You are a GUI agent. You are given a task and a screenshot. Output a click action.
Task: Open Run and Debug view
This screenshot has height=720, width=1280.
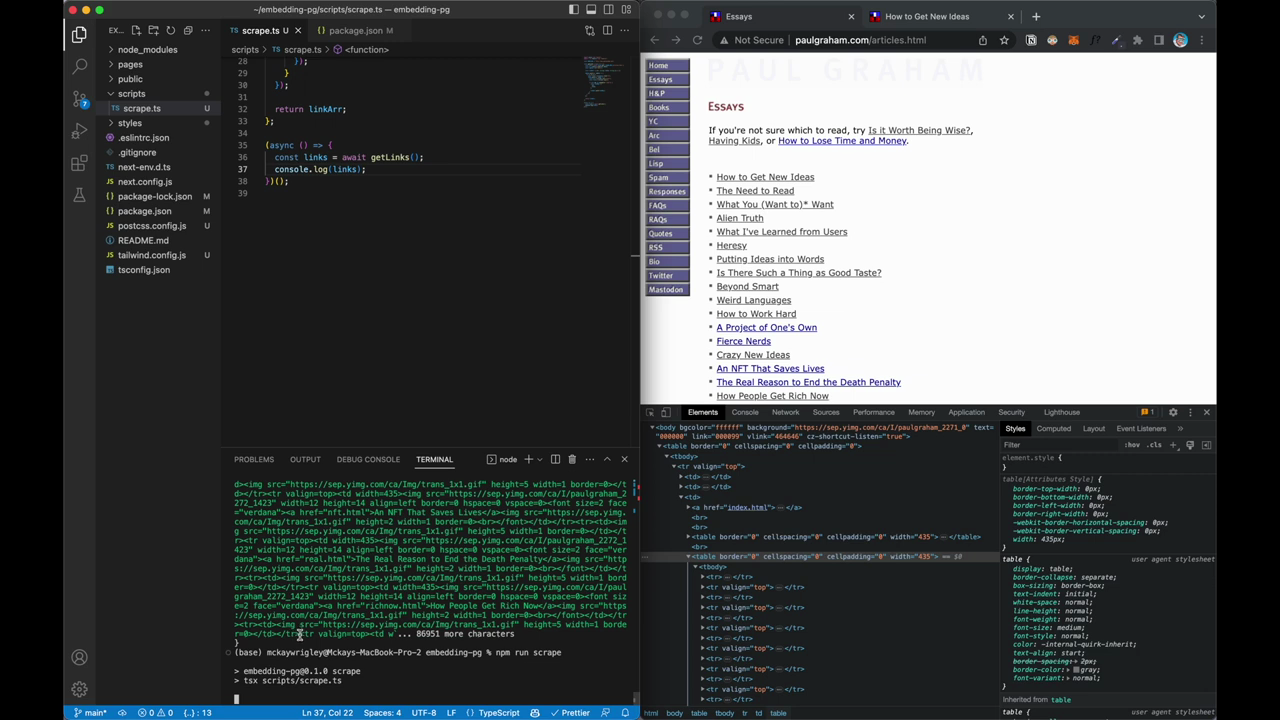pyautogui.click(x=79, y=131)
